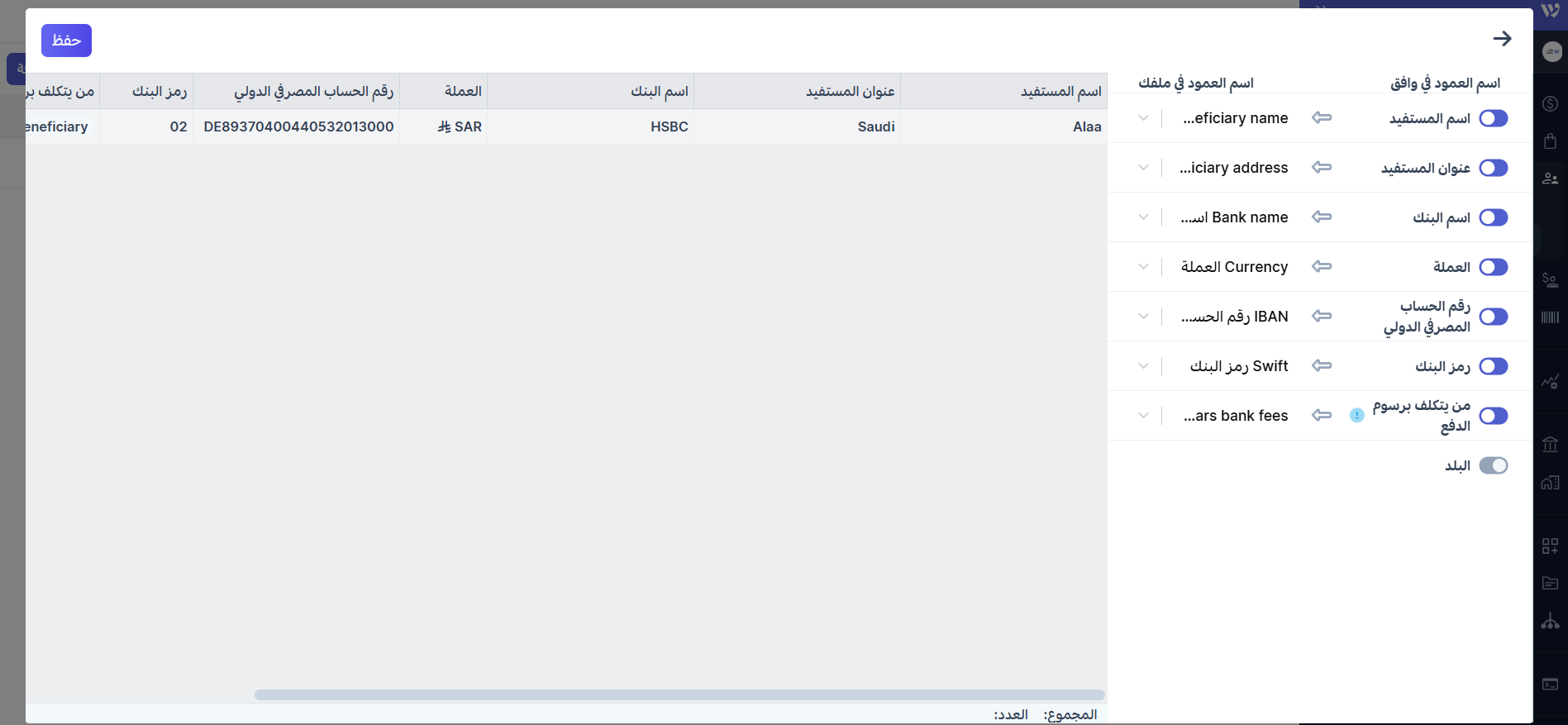1568x725 pixels.
Task: Click the عنوان المستفيد table column header
Action: (x=850, y=91)
